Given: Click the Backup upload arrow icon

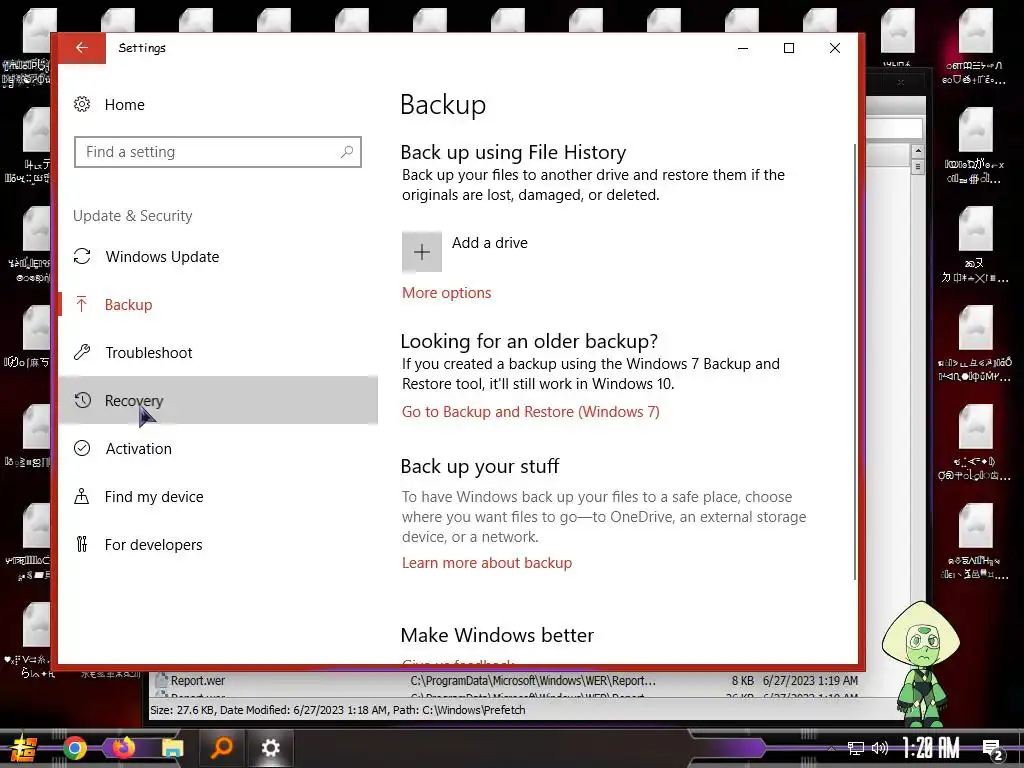Looking at the screenshot, I should tap(82, 304).
